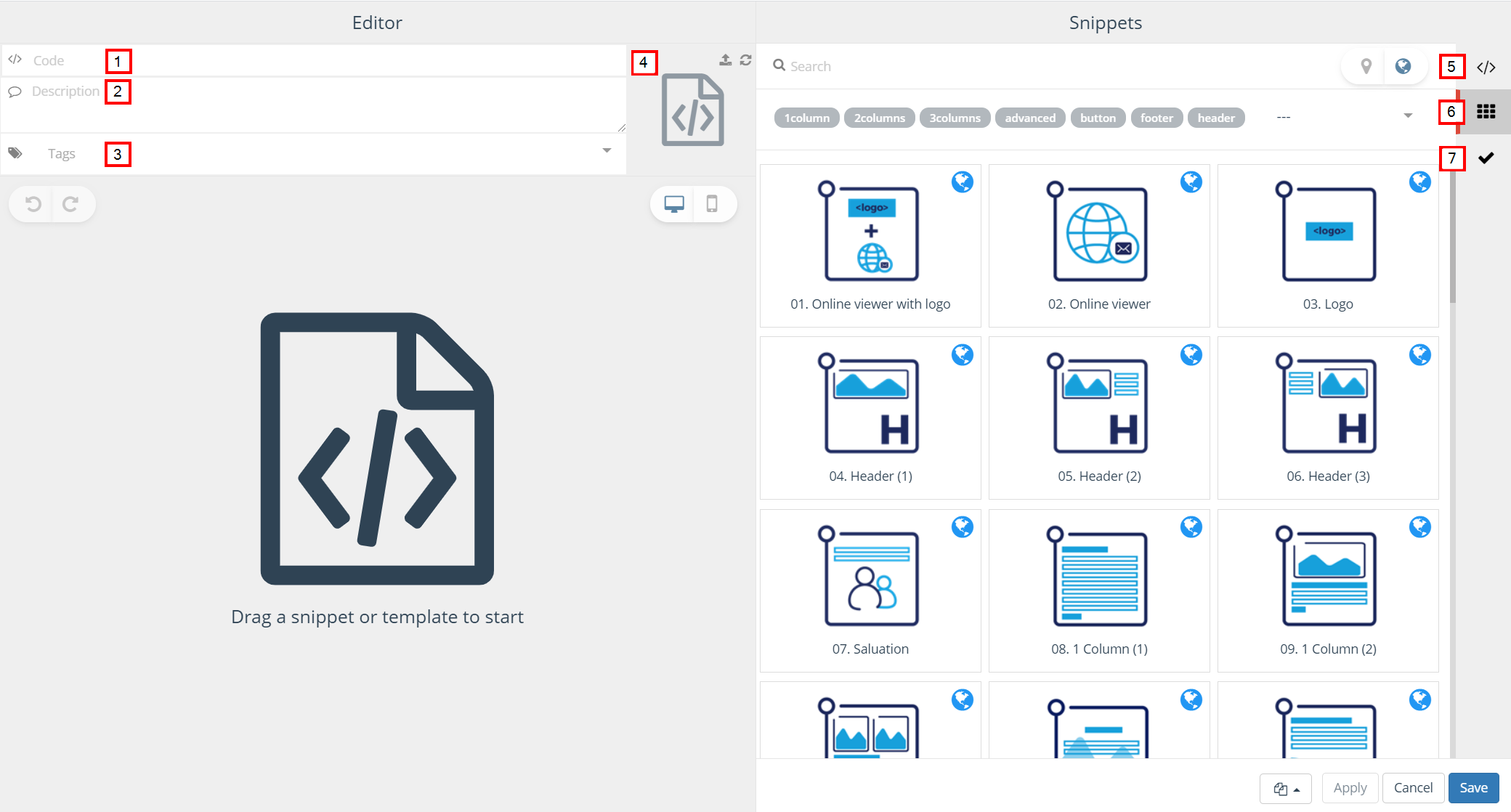Click the code brackets icon beside Code
This screenshot has width=1511, height=812.
15,60
